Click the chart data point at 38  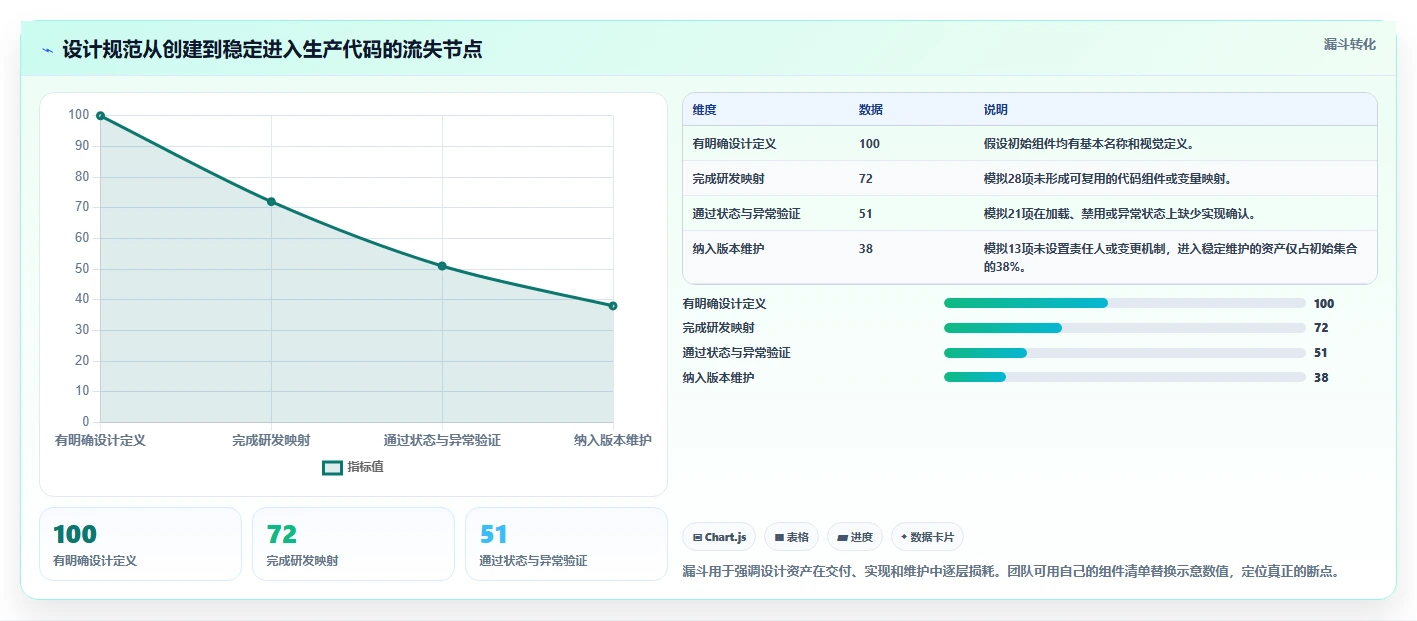613,306
